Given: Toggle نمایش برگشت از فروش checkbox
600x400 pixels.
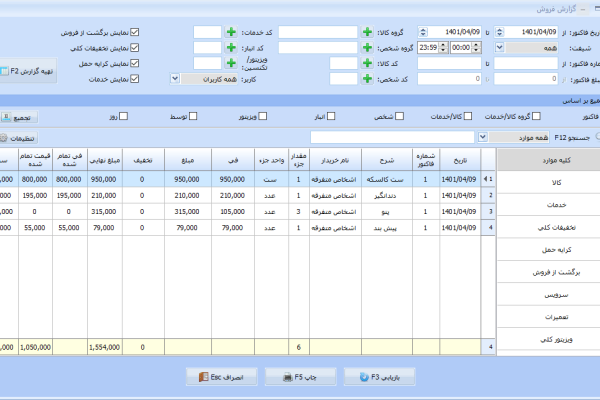Looking at the screenshot, I should [x=134, y=32].
